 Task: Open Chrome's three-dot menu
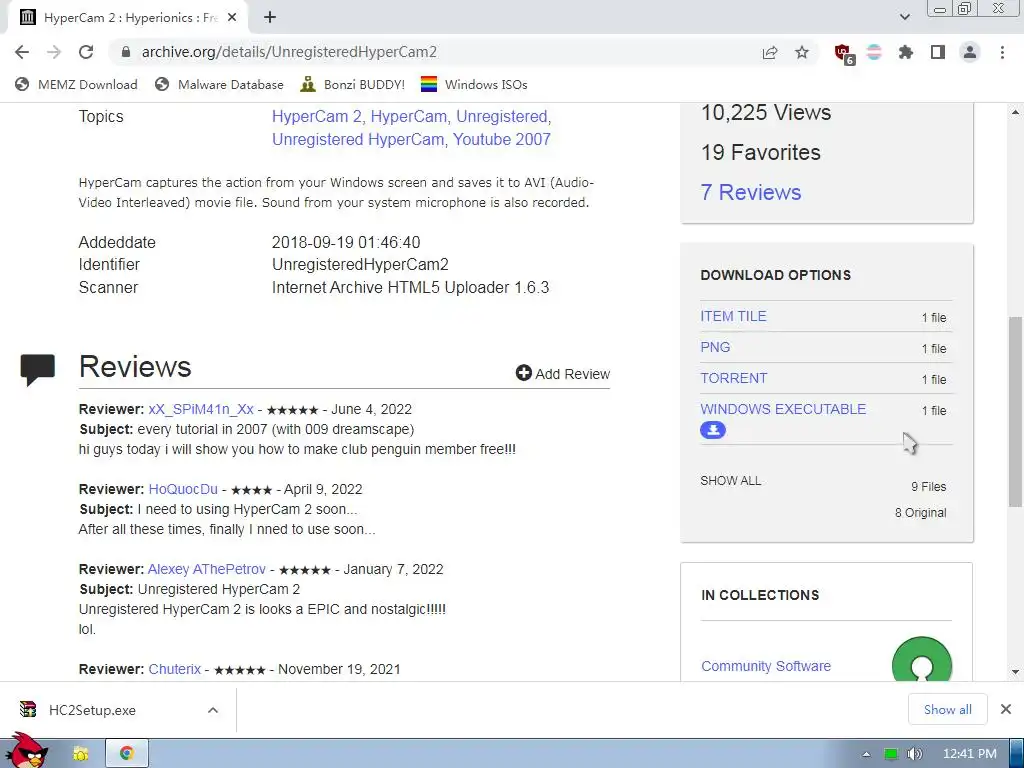[x=1002, y=52]
